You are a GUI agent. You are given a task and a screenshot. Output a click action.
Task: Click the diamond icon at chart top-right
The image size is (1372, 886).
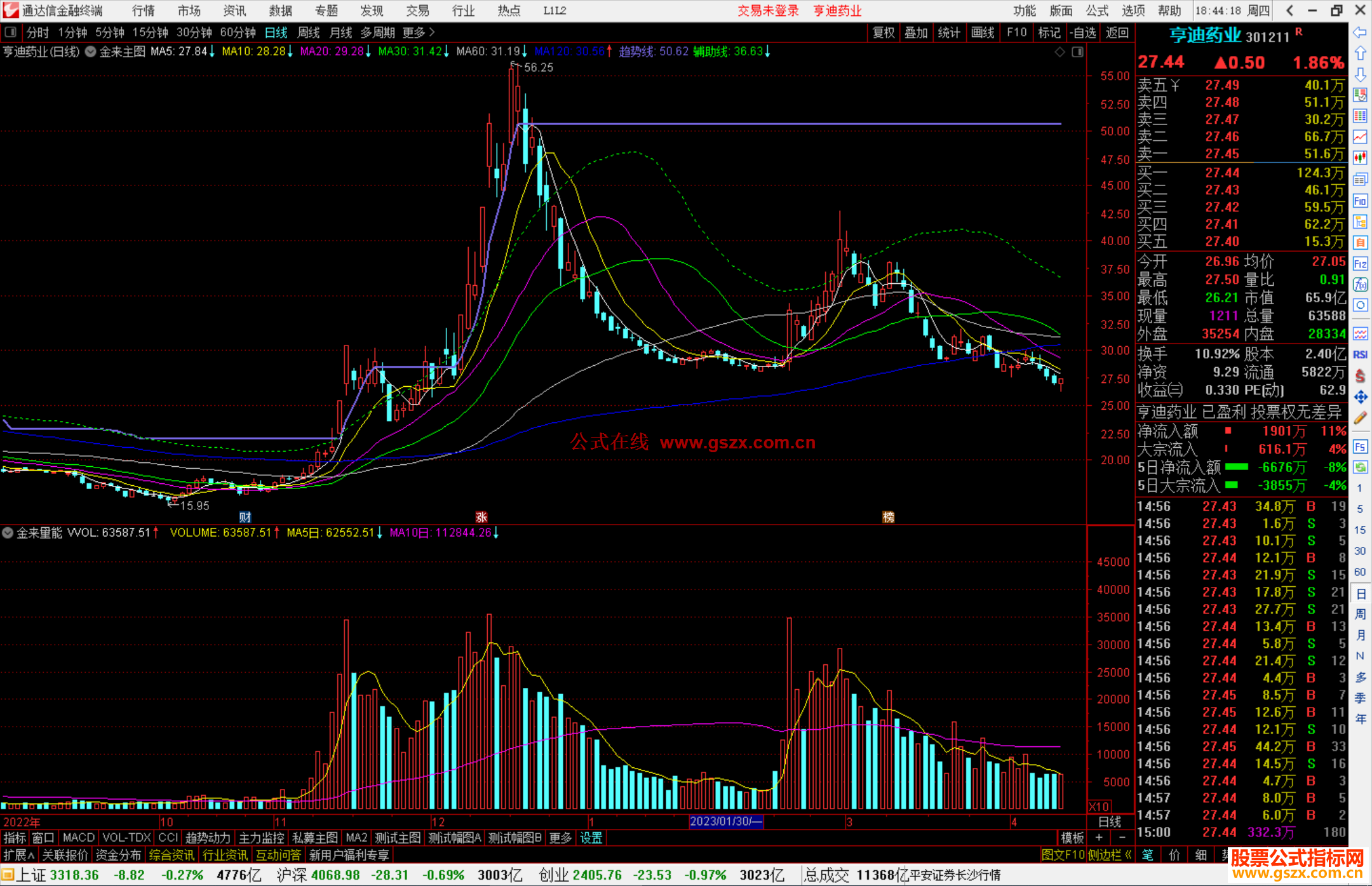(1060, 52)
